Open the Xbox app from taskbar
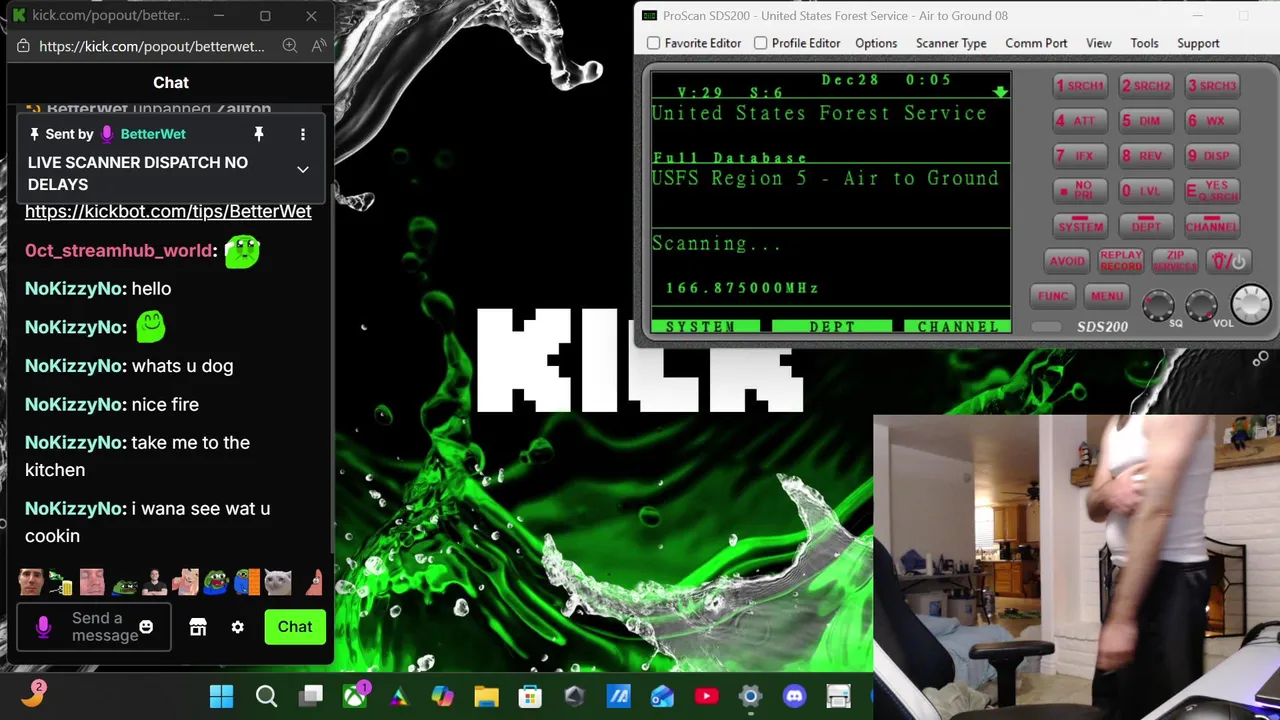 pos(355,696)
